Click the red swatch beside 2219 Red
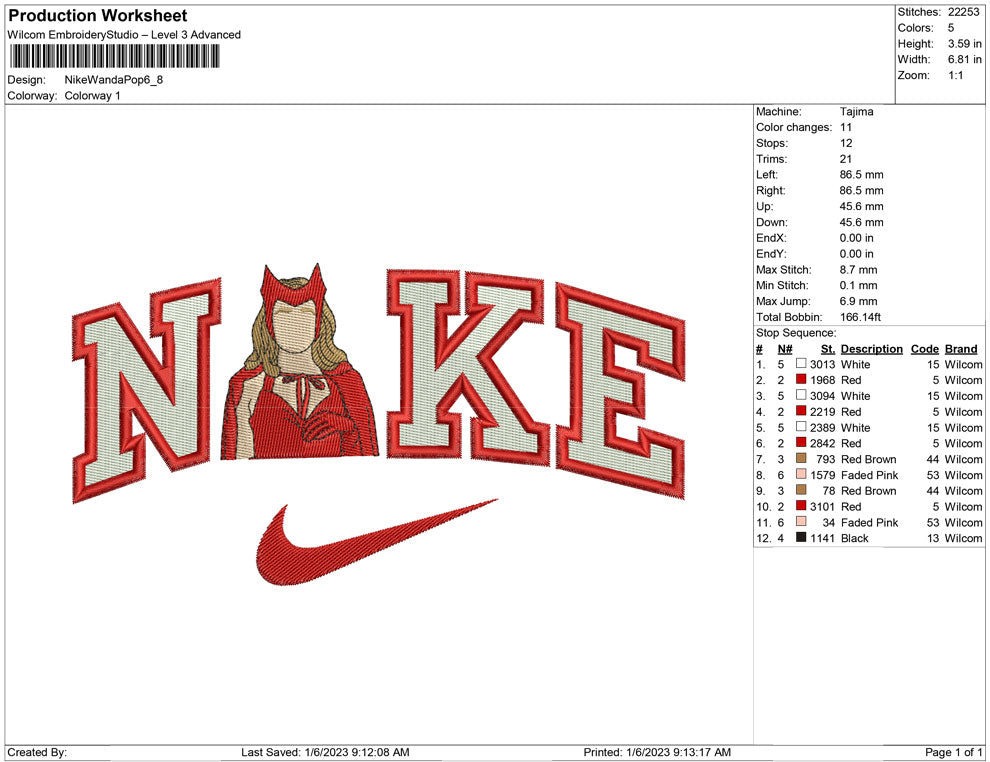 pos(801,411)
